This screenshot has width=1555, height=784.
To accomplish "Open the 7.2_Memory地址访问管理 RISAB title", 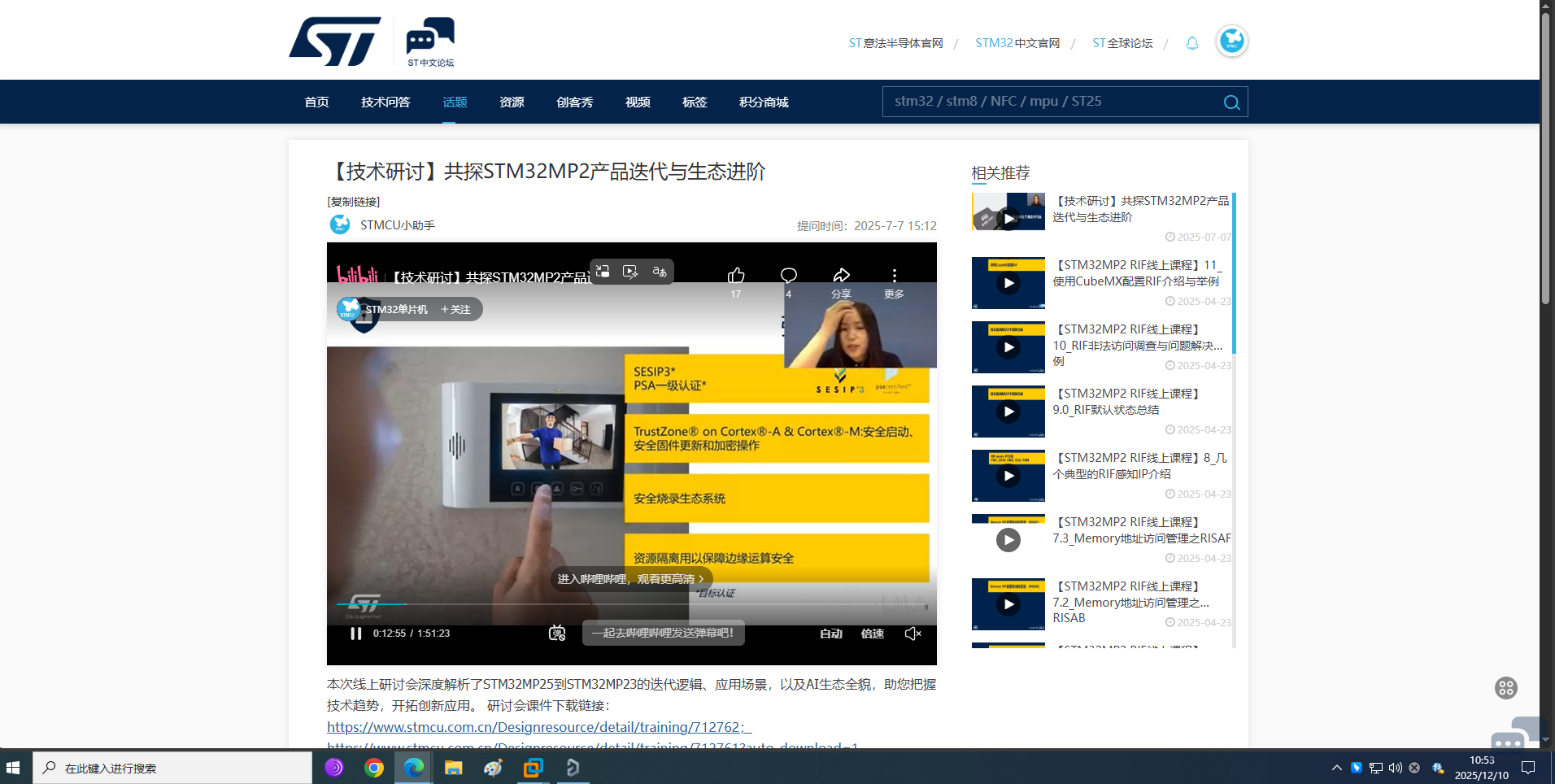I will coord(1131,602).
